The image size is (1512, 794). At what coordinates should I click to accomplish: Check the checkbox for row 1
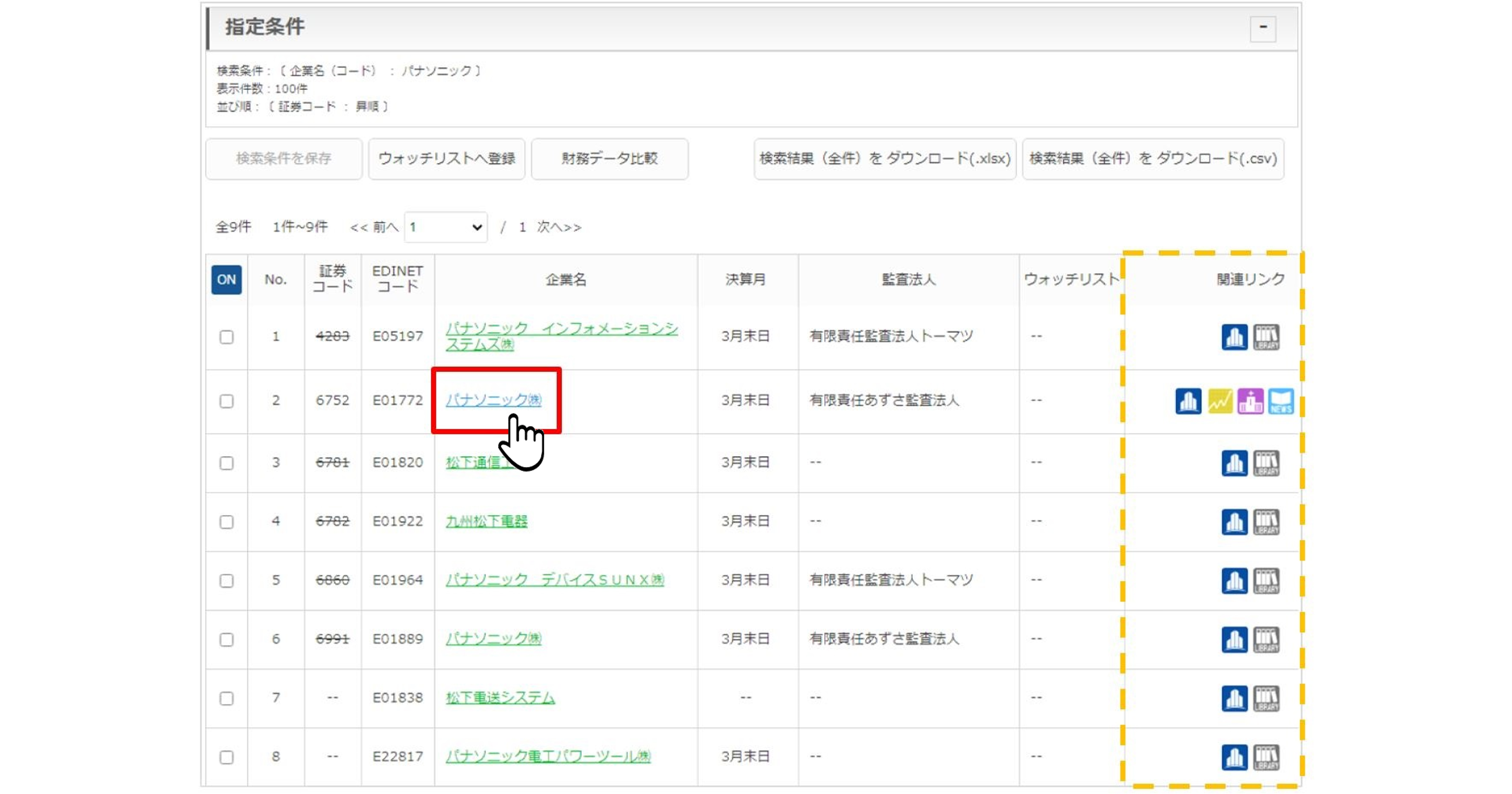(226, 337)
